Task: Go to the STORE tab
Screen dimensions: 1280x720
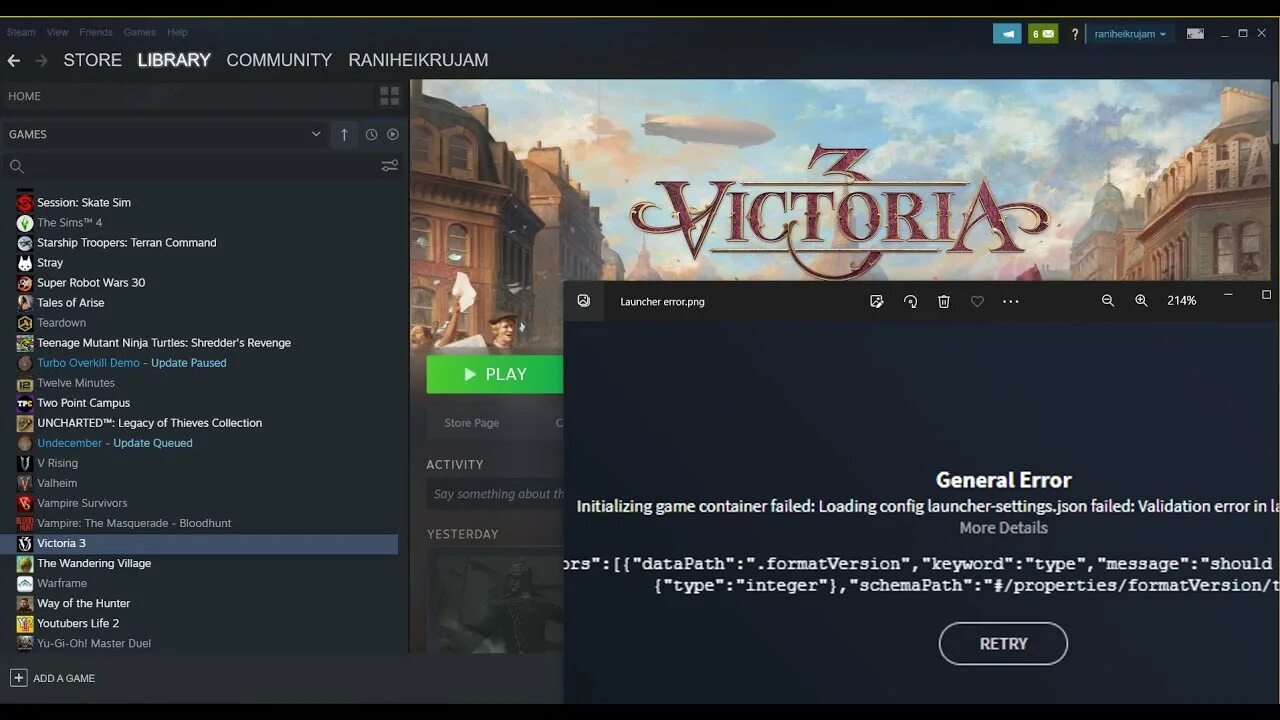Action: (92, 60)
